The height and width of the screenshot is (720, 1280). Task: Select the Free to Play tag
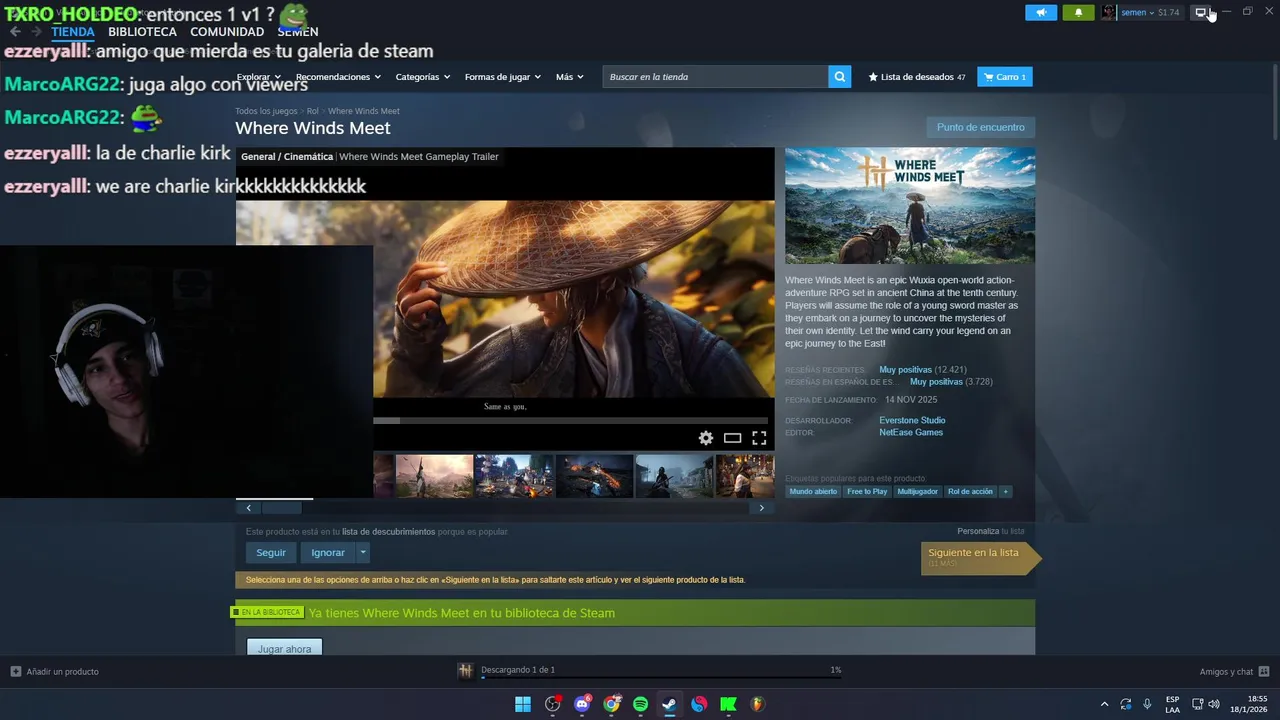point(867,492)
